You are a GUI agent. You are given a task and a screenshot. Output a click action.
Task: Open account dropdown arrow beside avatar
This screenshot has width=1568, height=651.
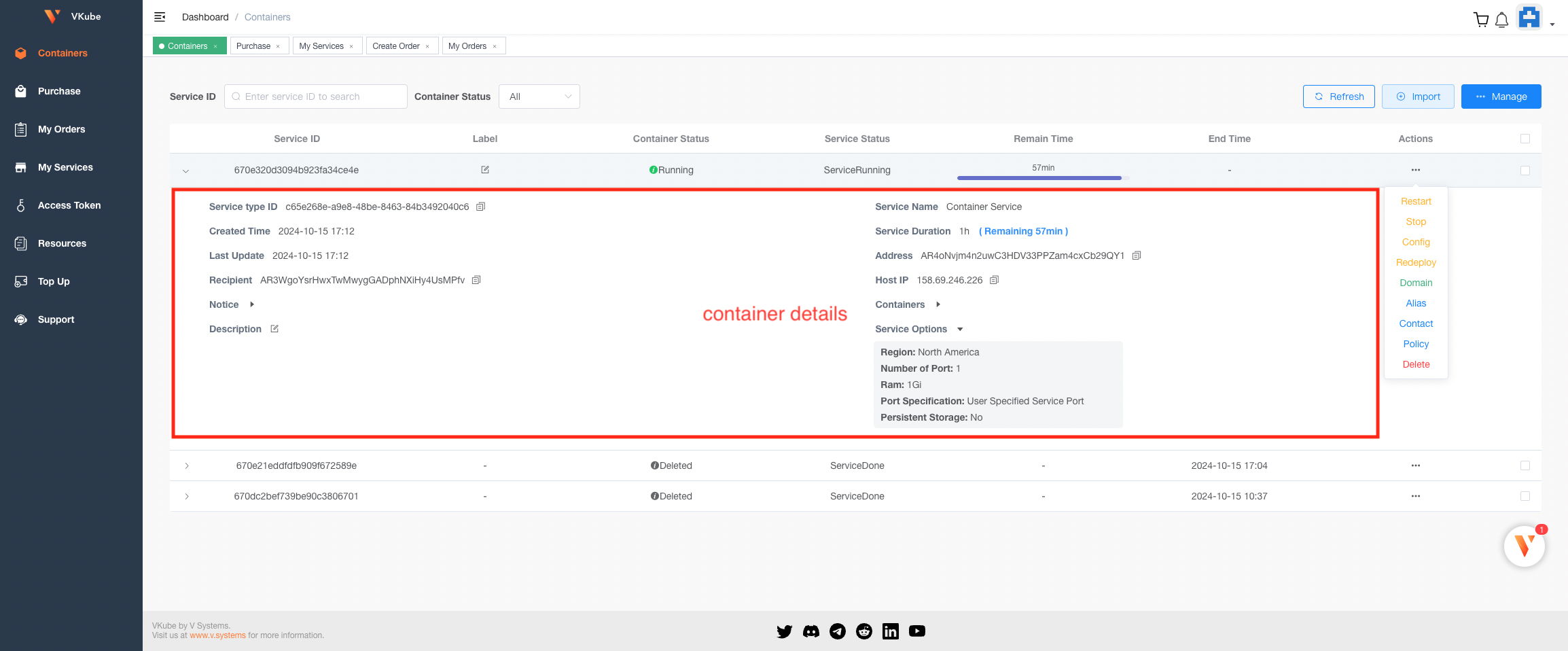pos(1552,24)
